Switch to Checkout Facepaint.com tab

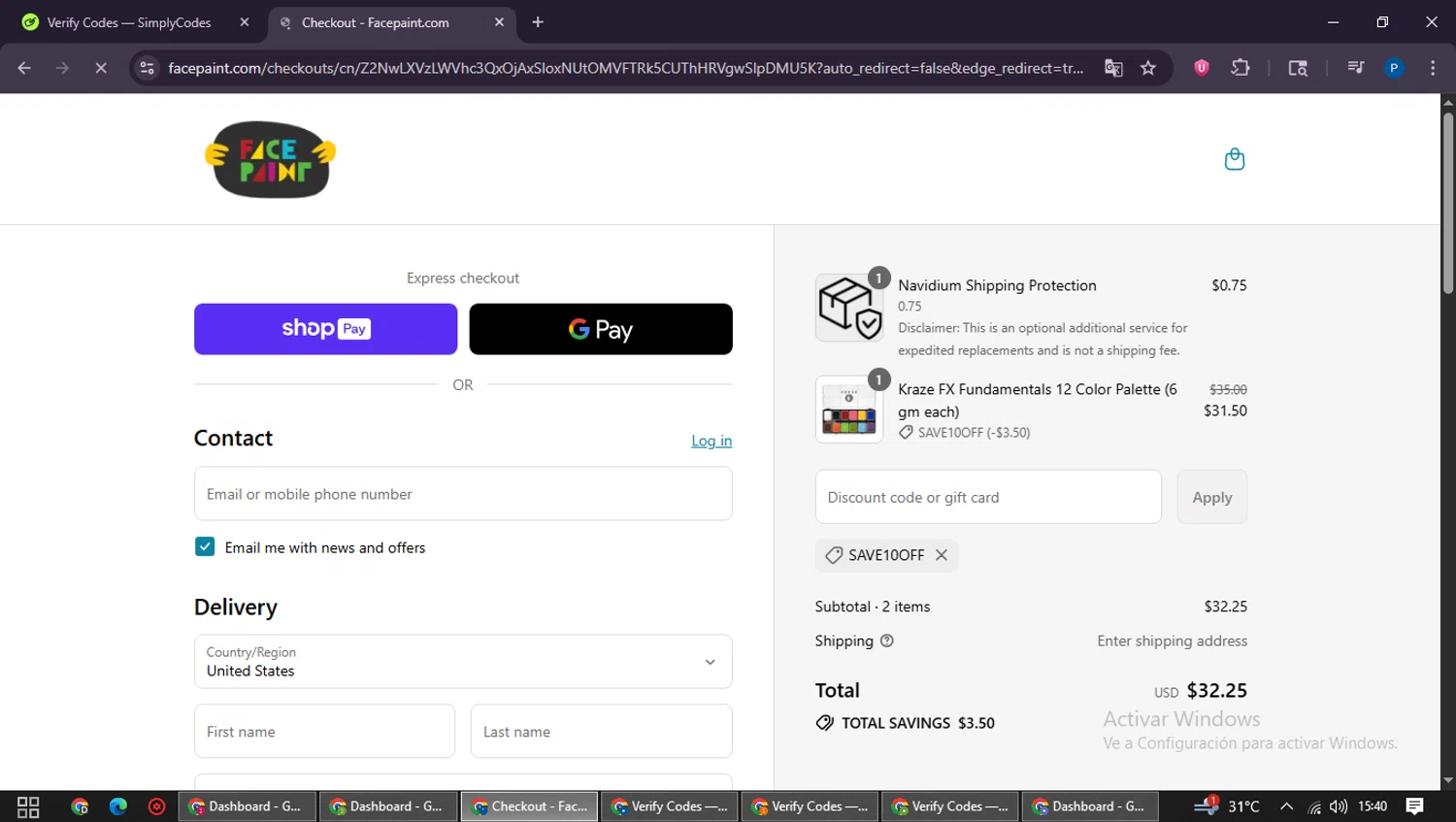375,22
